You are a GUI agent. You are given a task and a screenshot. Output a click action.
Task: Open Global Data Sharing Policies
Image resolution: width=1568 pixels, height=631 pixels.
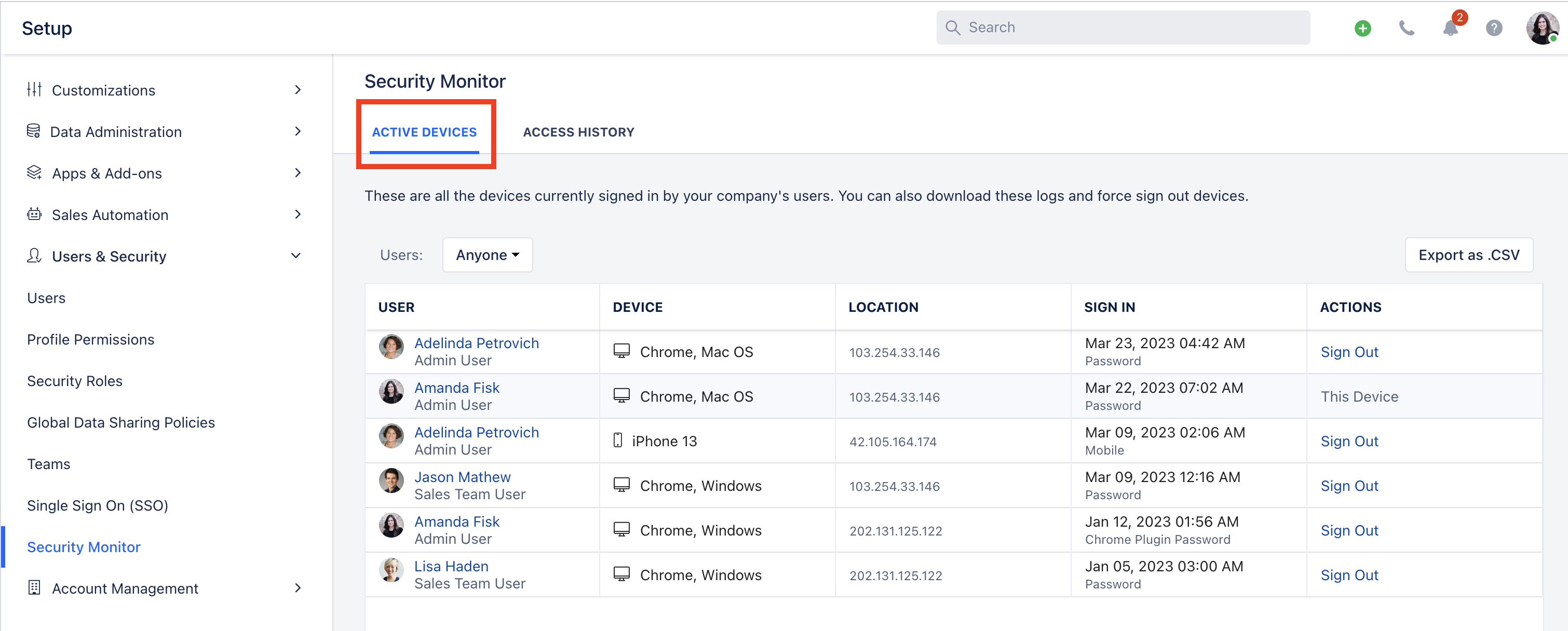coord(121,422)
